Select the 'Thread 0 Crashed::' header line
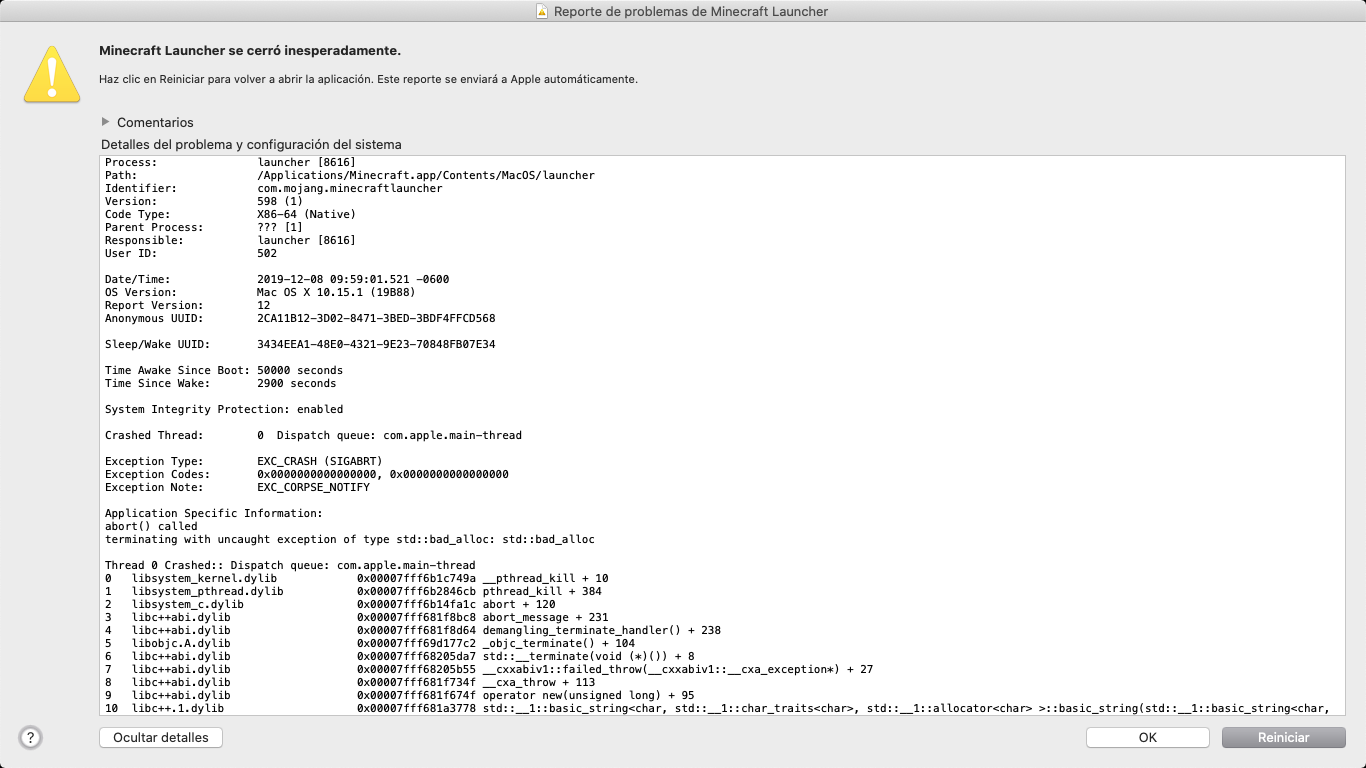The height and width of the screenshot is (768, 1366). point(290,565)
